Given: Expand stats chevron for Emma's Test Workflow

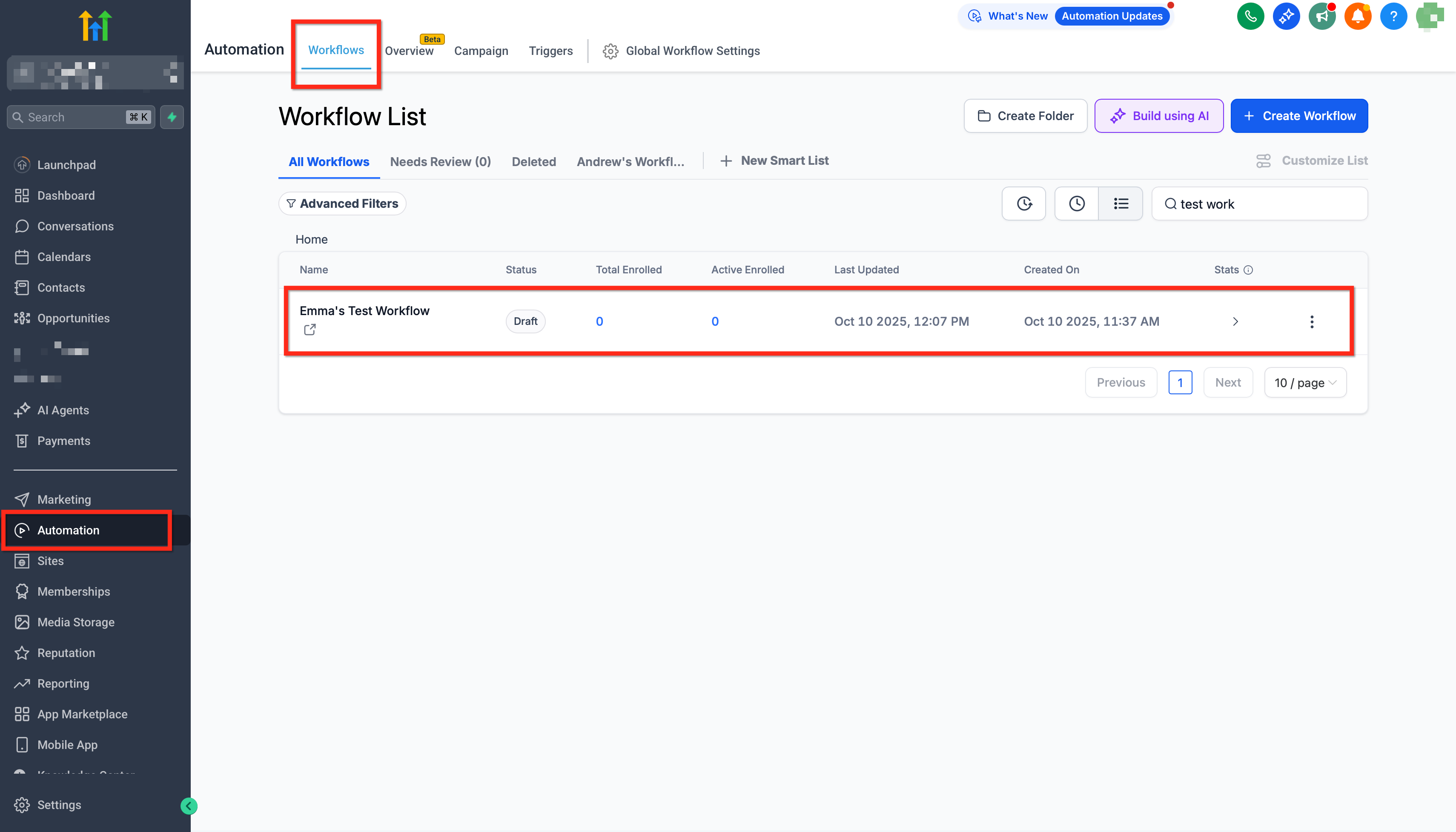Looking at the screenshot, I should (1235, 322).
